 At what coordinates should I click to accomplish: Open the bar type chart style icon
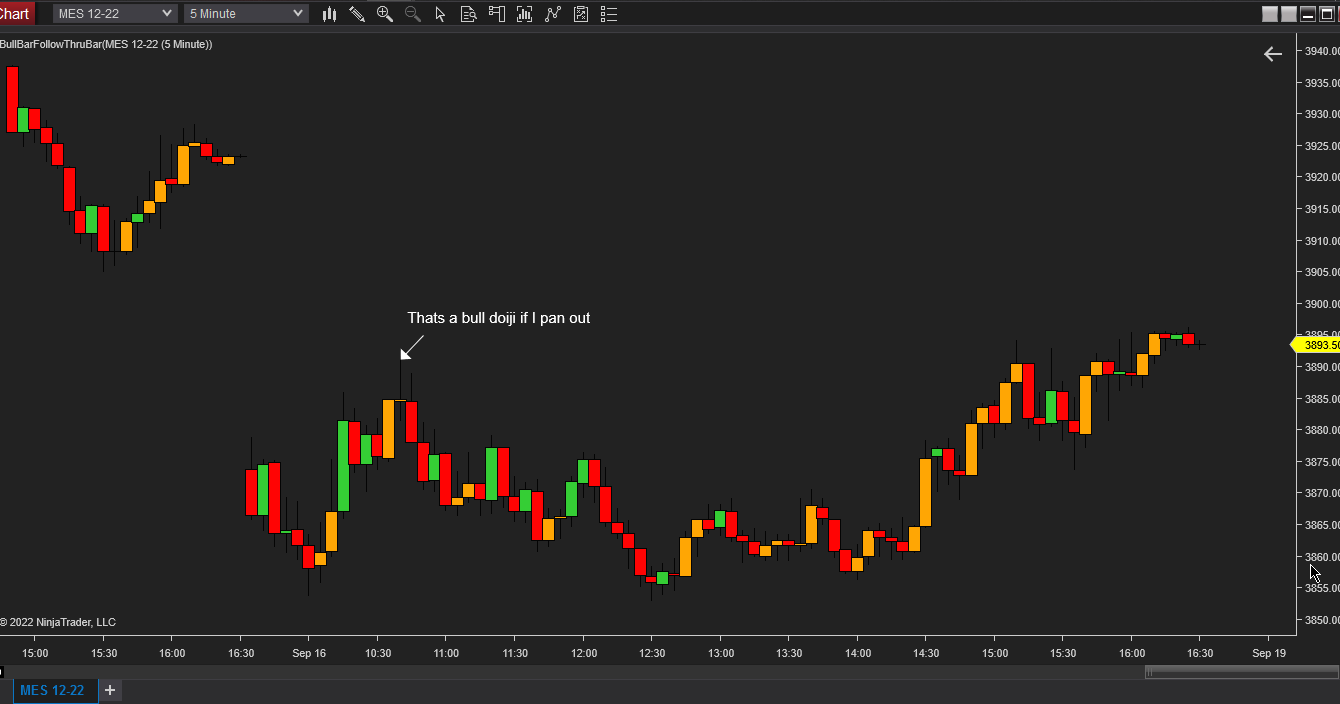point(329,14)
